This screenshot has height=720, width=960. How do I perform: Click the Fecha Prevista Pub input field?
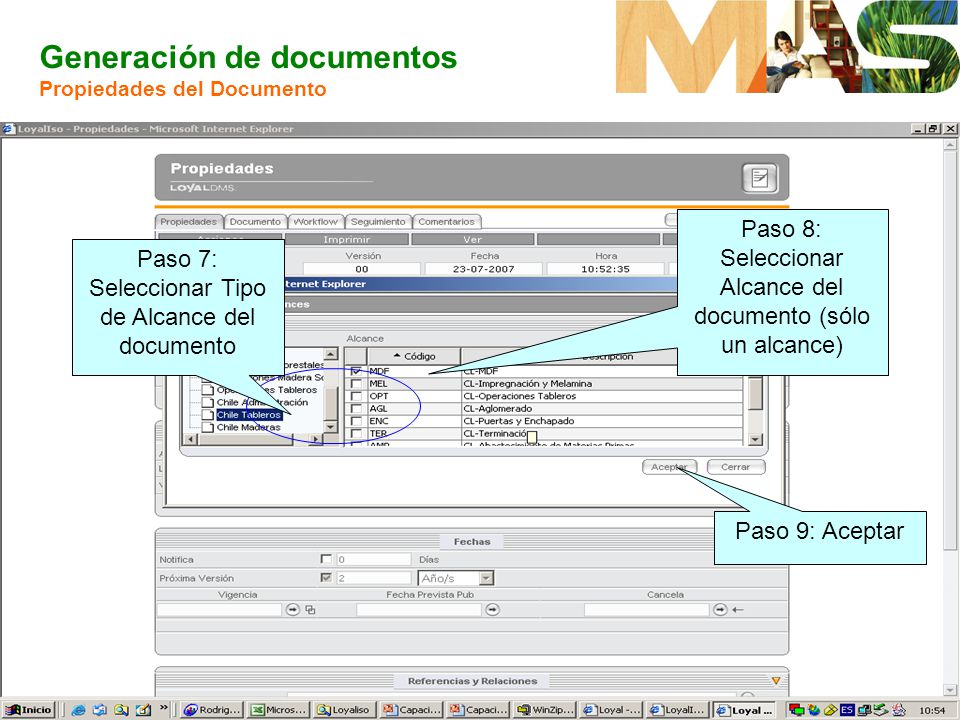418,610
